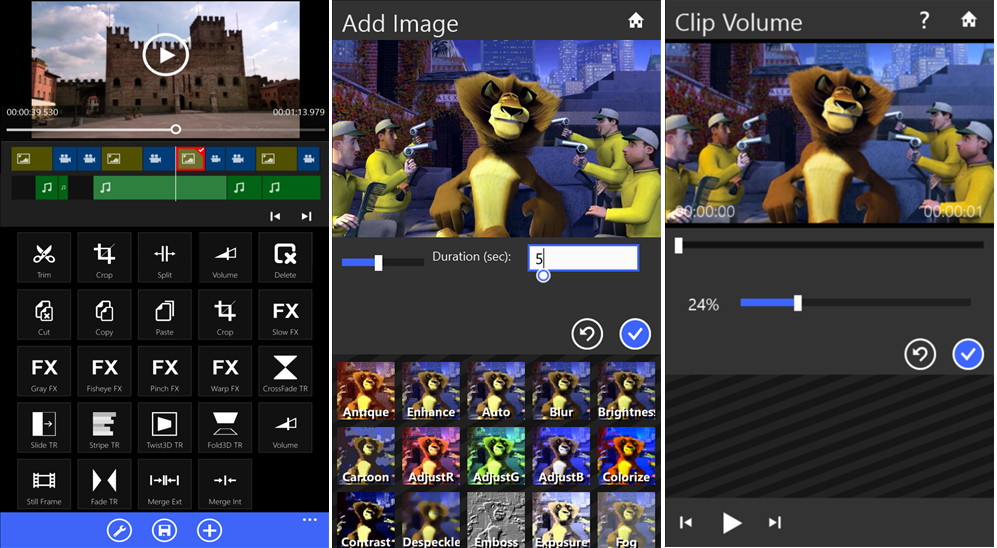The image size is (997, 548).
Task: Choose the Cut tool
Action: pos(44,314)
